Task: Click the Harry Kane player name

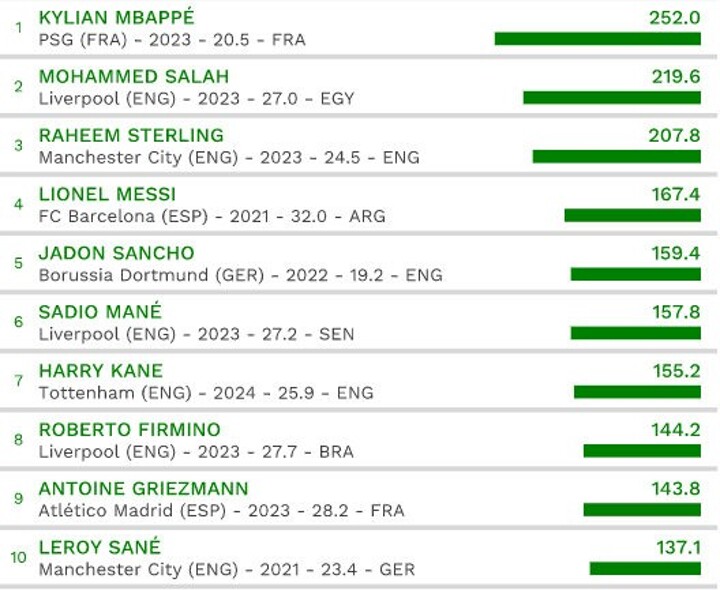Action: pyautogui.click(x=100, y=371)
